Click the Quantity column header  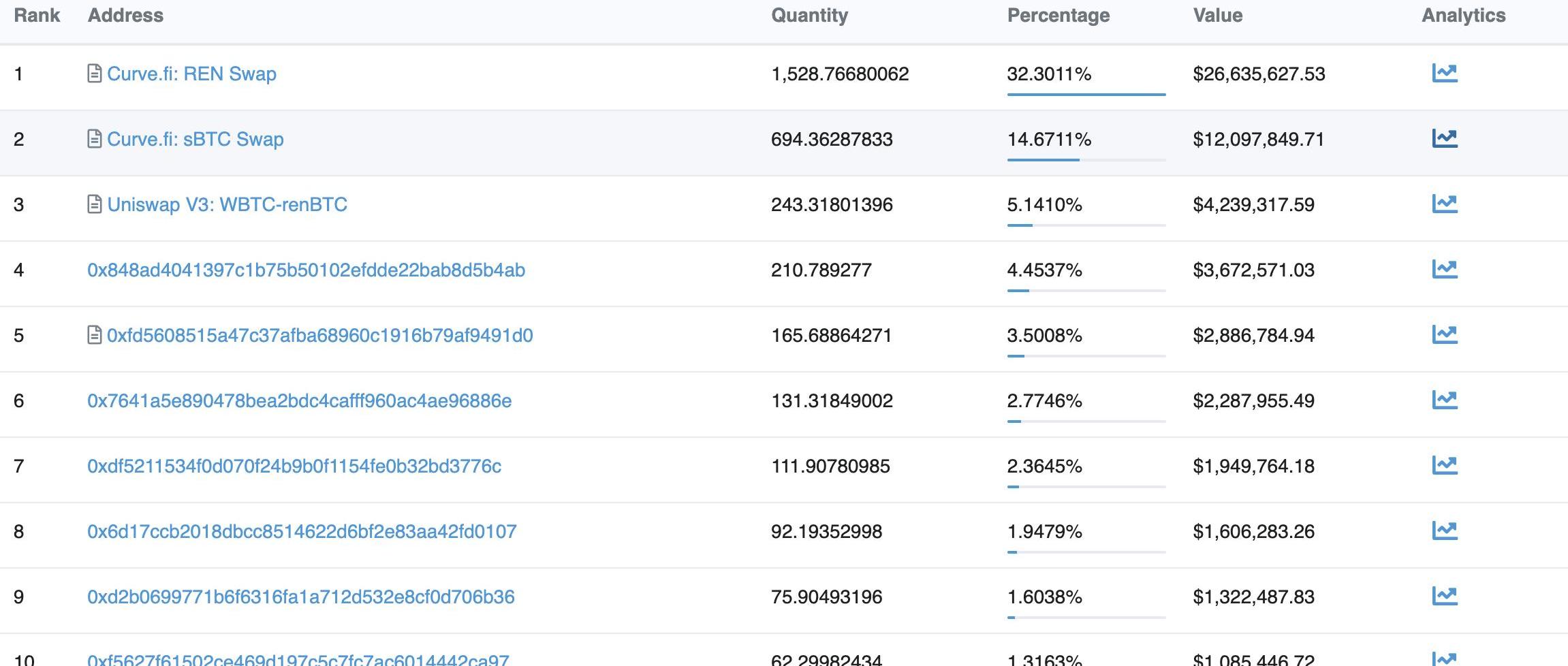[x=809, y=15]
